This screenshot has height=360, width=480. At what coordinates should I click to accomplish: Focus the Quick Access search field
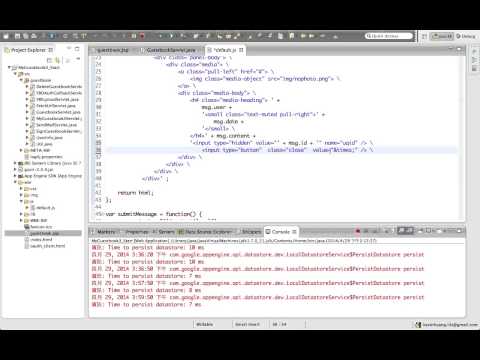389,36
